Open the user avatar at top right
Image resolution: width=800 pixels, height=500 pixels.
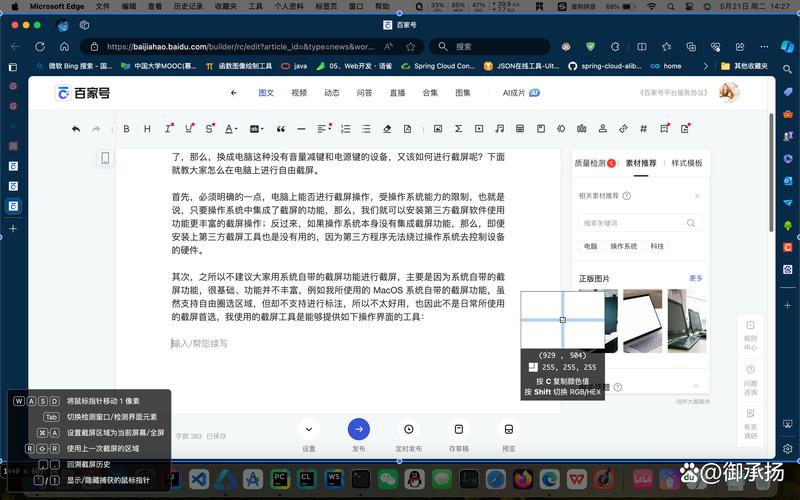729,92
